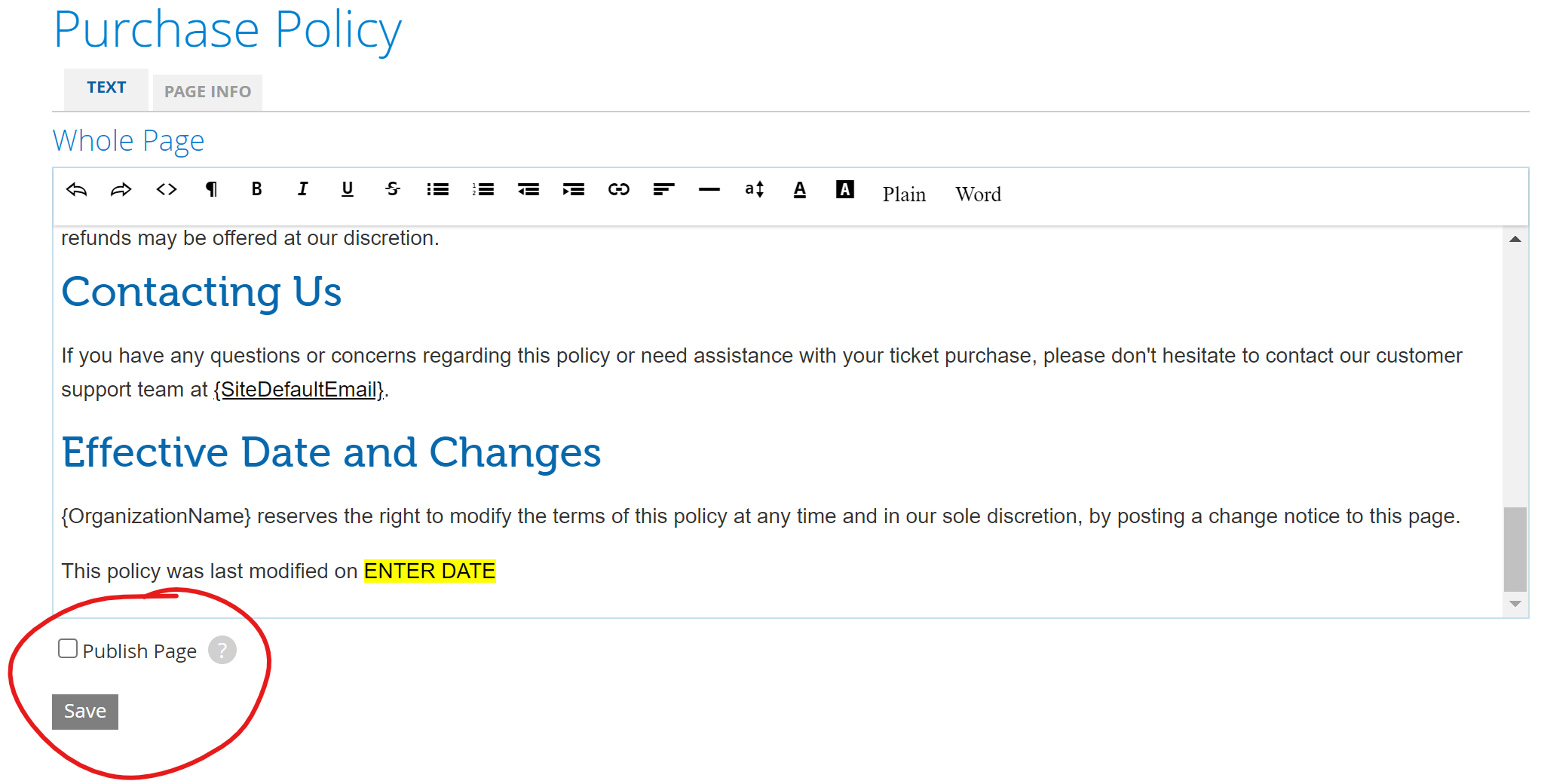Open text alignment options
The image size is (1541, 784).
pos(664,189)
